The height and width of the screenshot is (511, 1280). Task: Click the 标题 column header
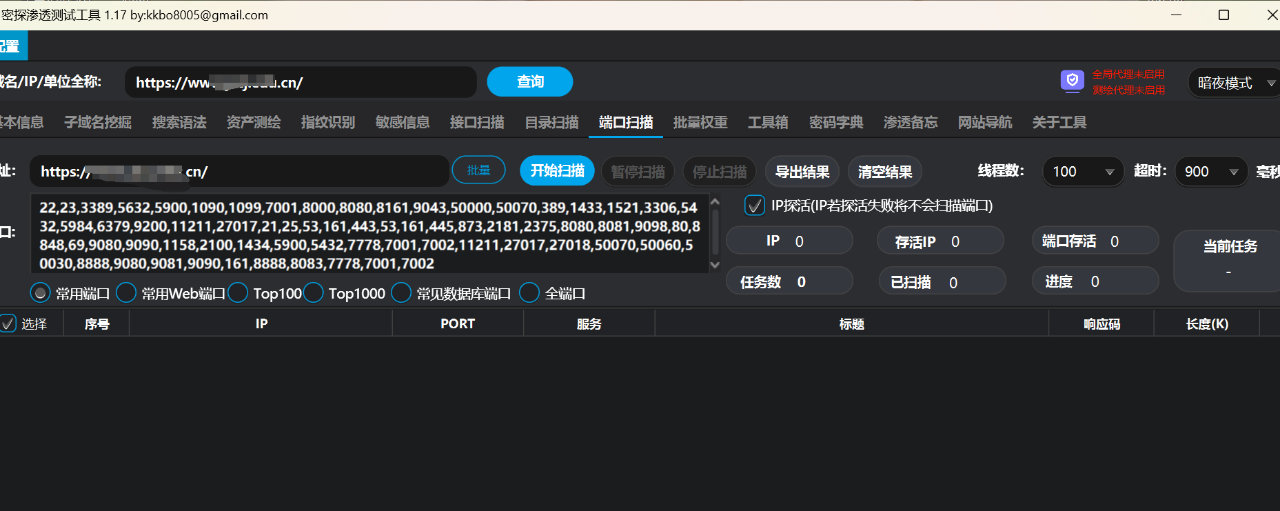pos(852,324)
